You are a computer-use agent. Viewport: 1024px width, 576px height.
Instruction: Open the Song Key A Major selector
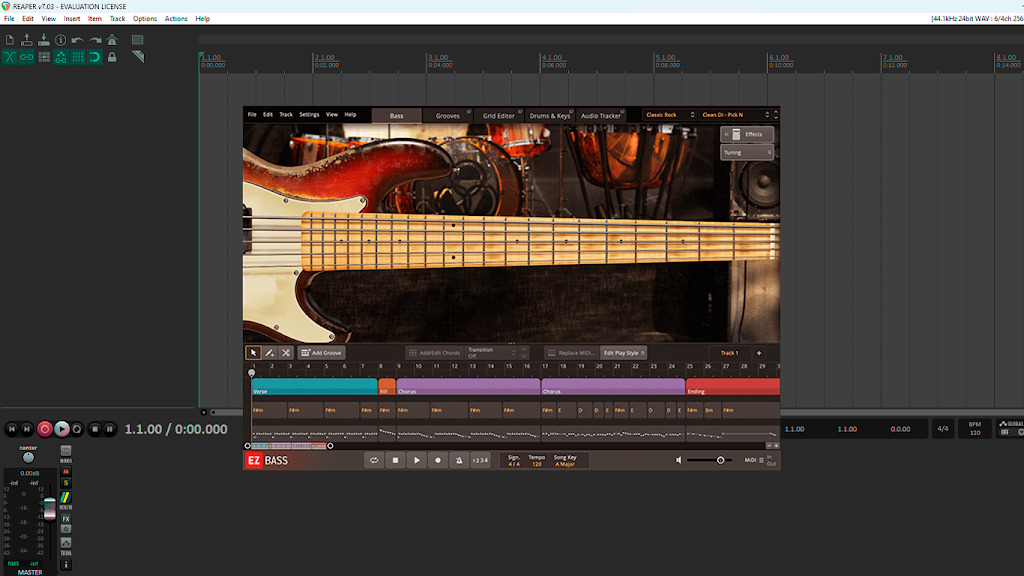566,460
